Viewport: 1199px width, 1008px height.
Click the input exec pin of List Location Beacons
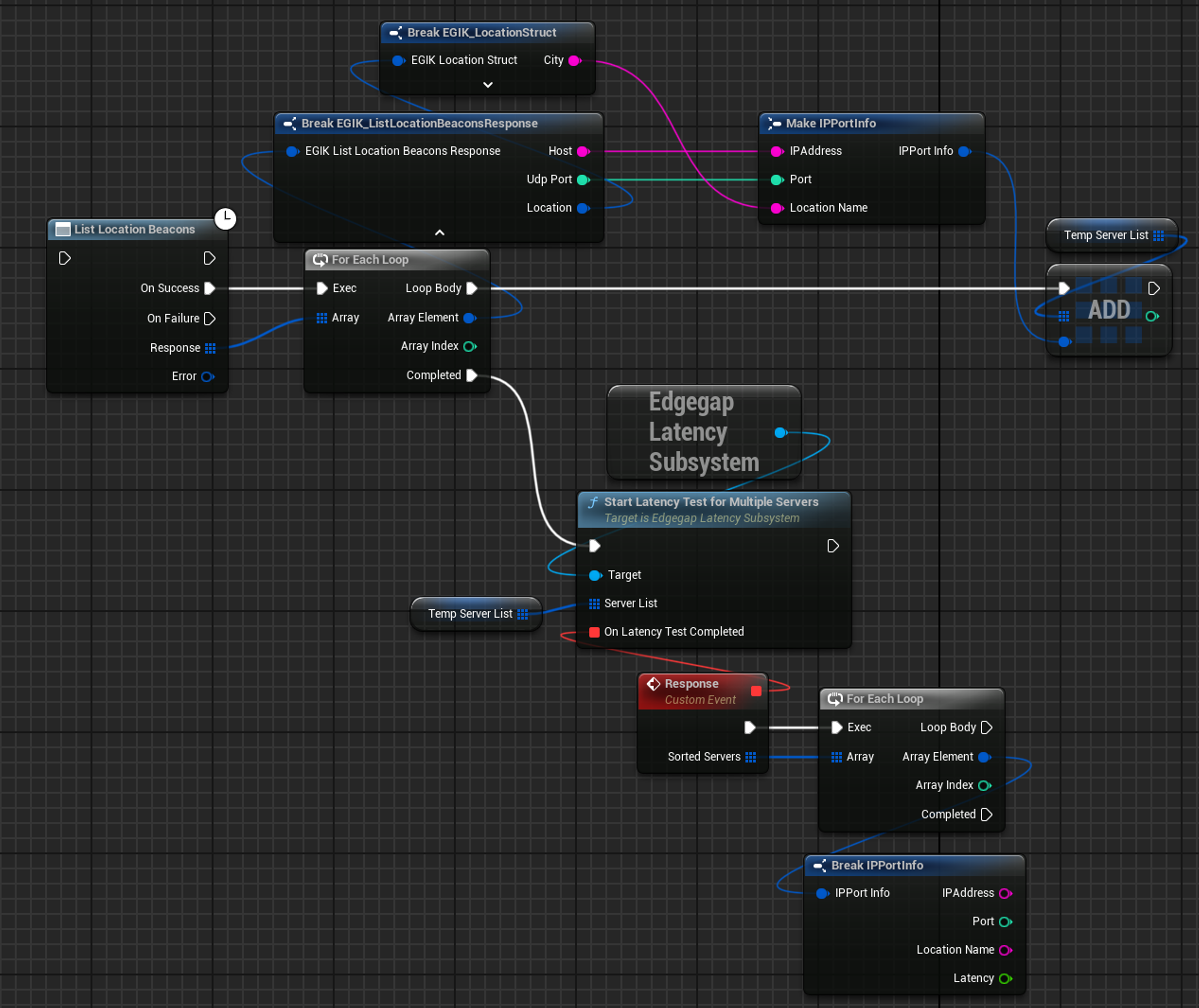click(x=65, y=258)
